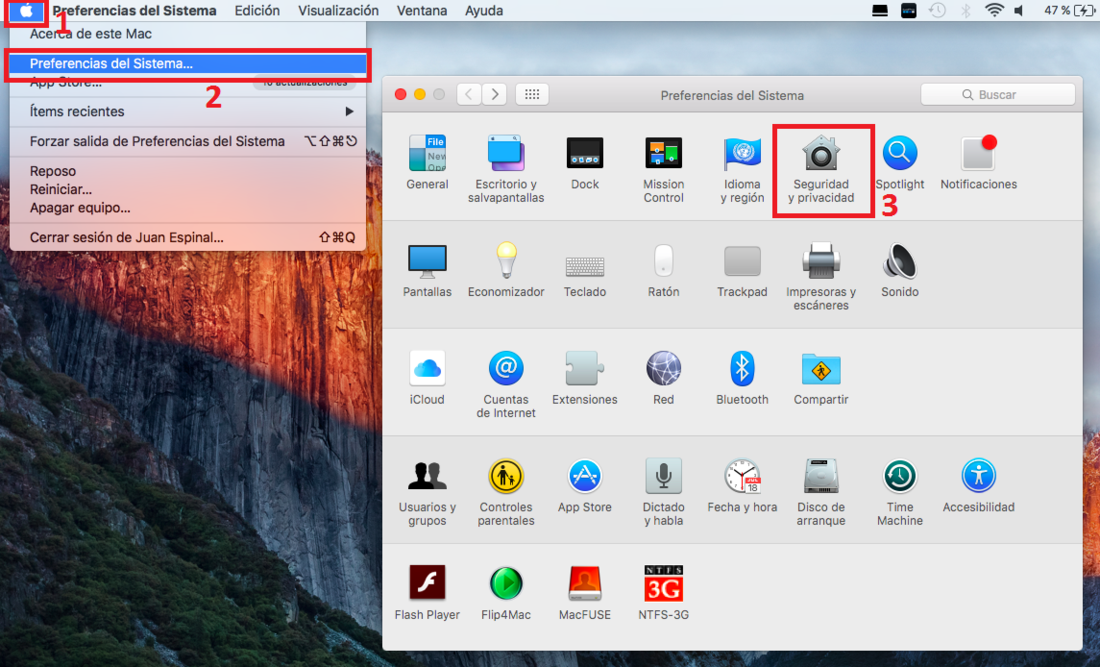The width and height of the screenshot is (1100, 667).
Task: Open Pantallas display settings
Action: point(427,271)
